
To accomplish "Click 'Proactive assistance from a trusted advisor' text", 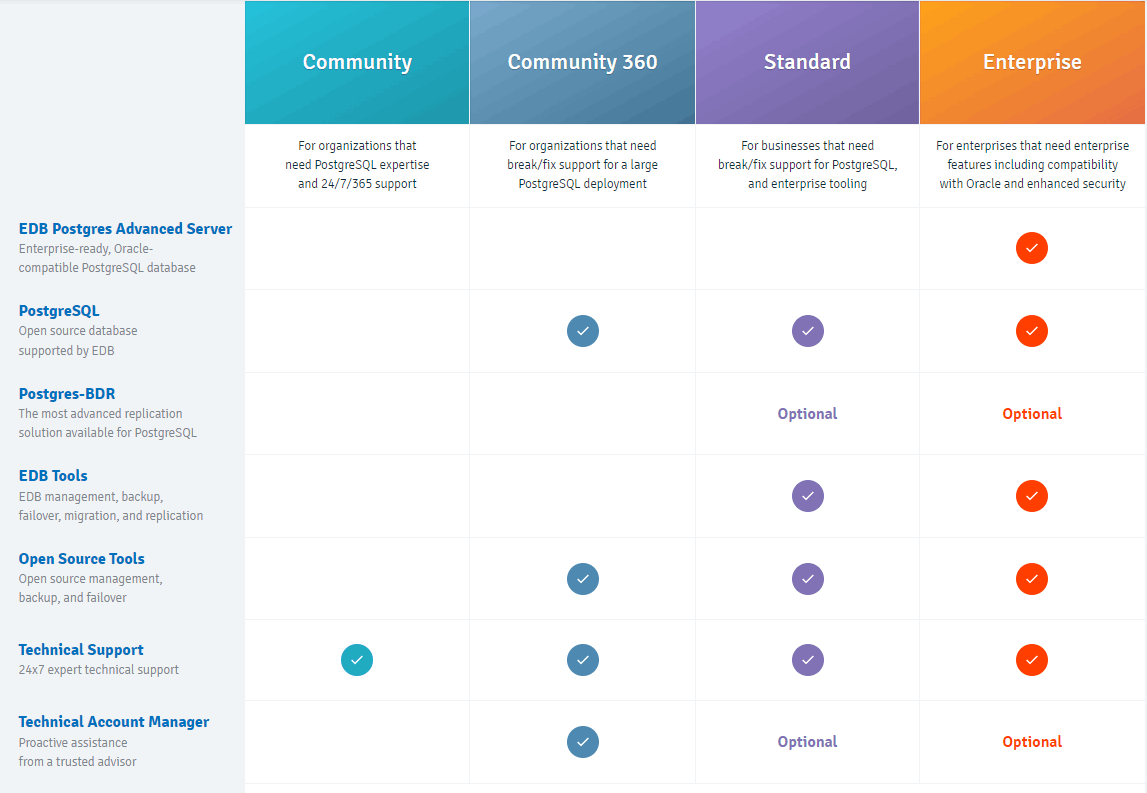I will [x=77, y=752].
